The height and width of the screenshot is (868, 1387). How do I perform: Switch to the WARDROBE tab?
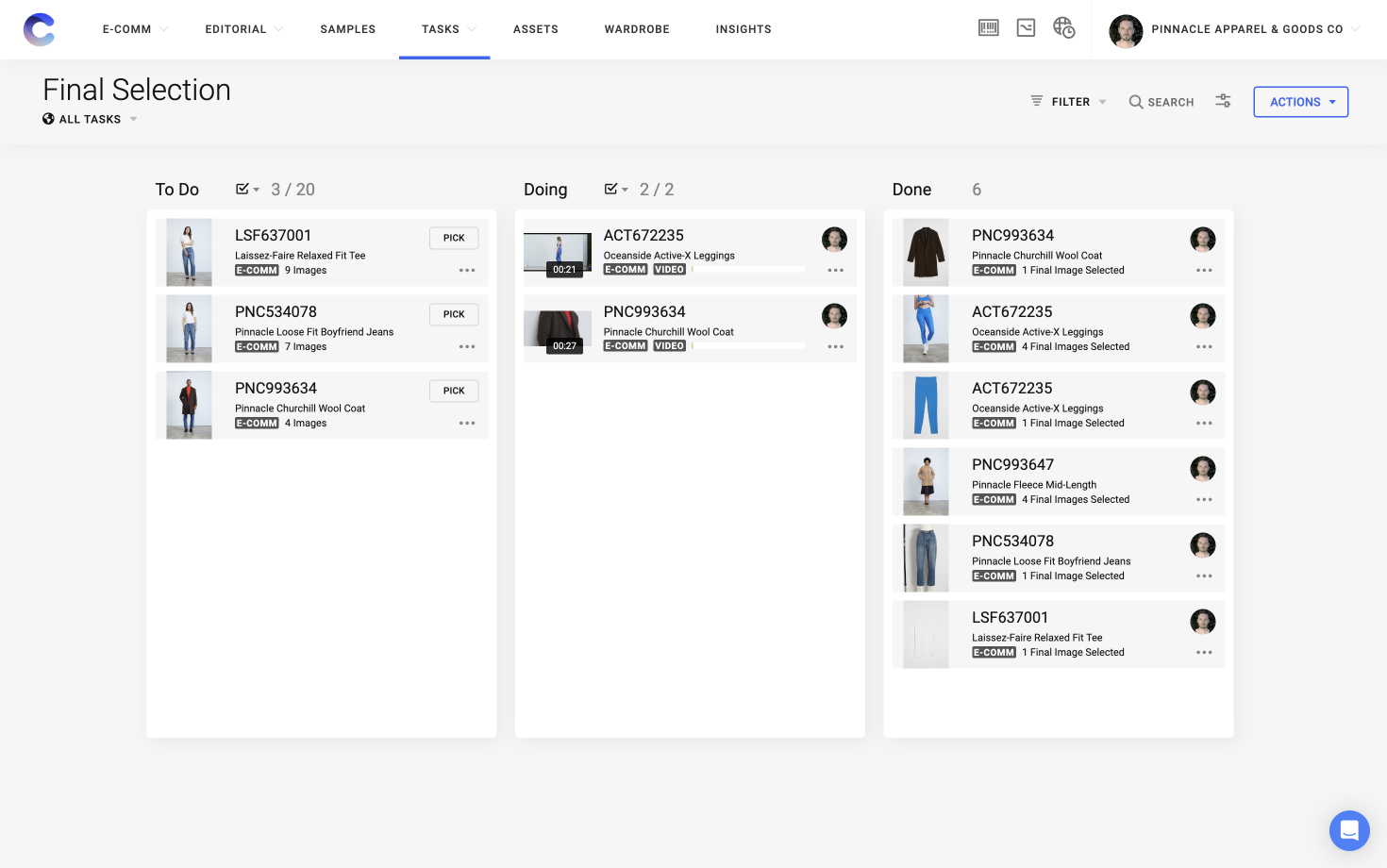(637, 29)
